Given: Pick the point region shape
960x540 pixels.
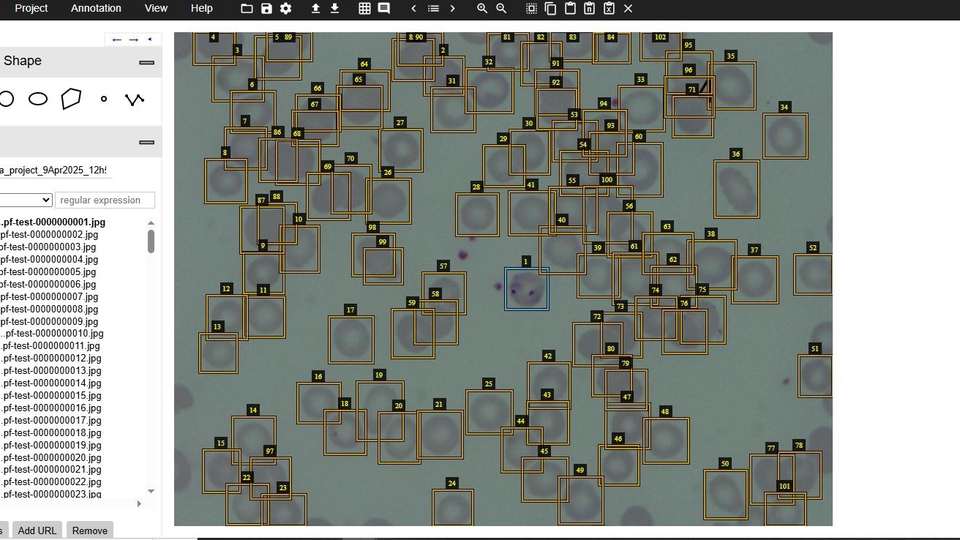Looking at the screenshot, I should point(103,99).
